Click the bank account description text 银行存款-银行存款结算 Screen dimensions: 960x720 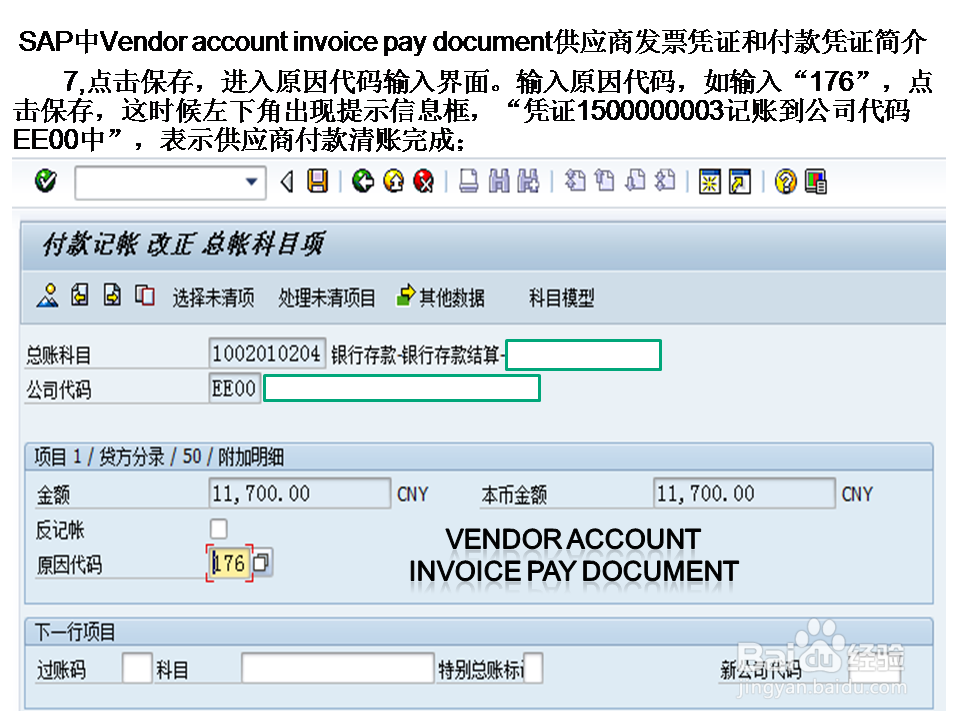point(415,355)
